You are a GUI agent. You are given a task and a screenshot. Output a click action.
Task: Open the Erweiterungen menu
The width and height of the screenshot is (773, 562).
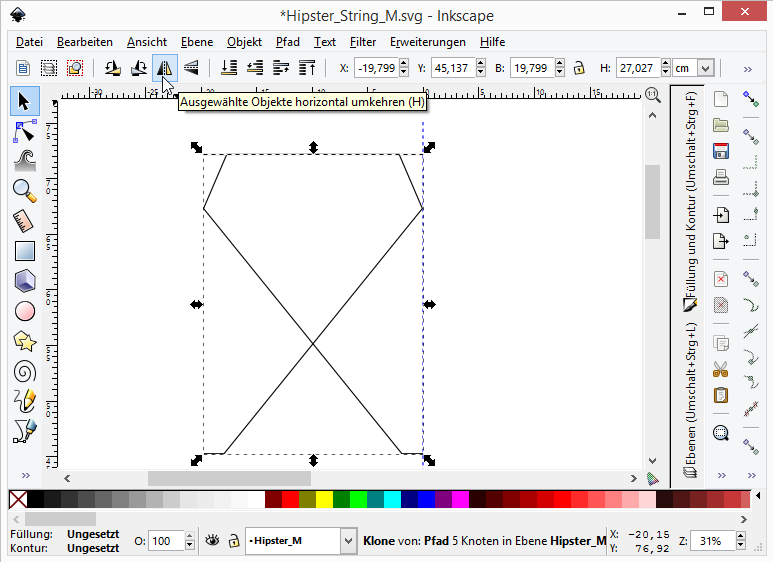(427, 42)
